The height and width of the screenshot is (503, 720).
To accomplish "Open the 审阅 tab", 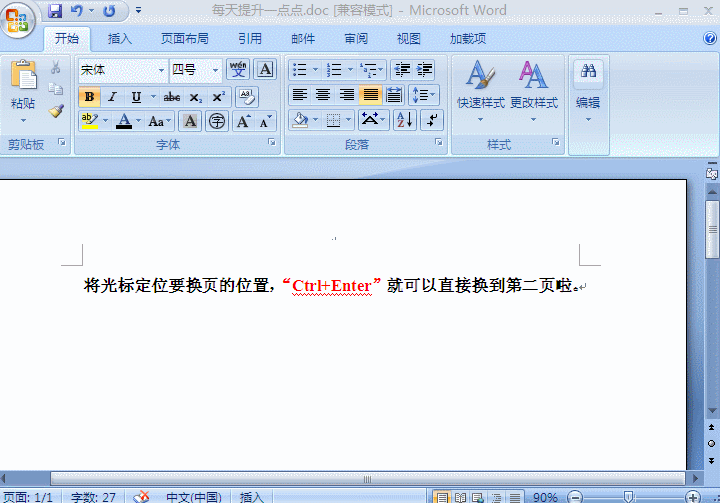I will point(356,39).
